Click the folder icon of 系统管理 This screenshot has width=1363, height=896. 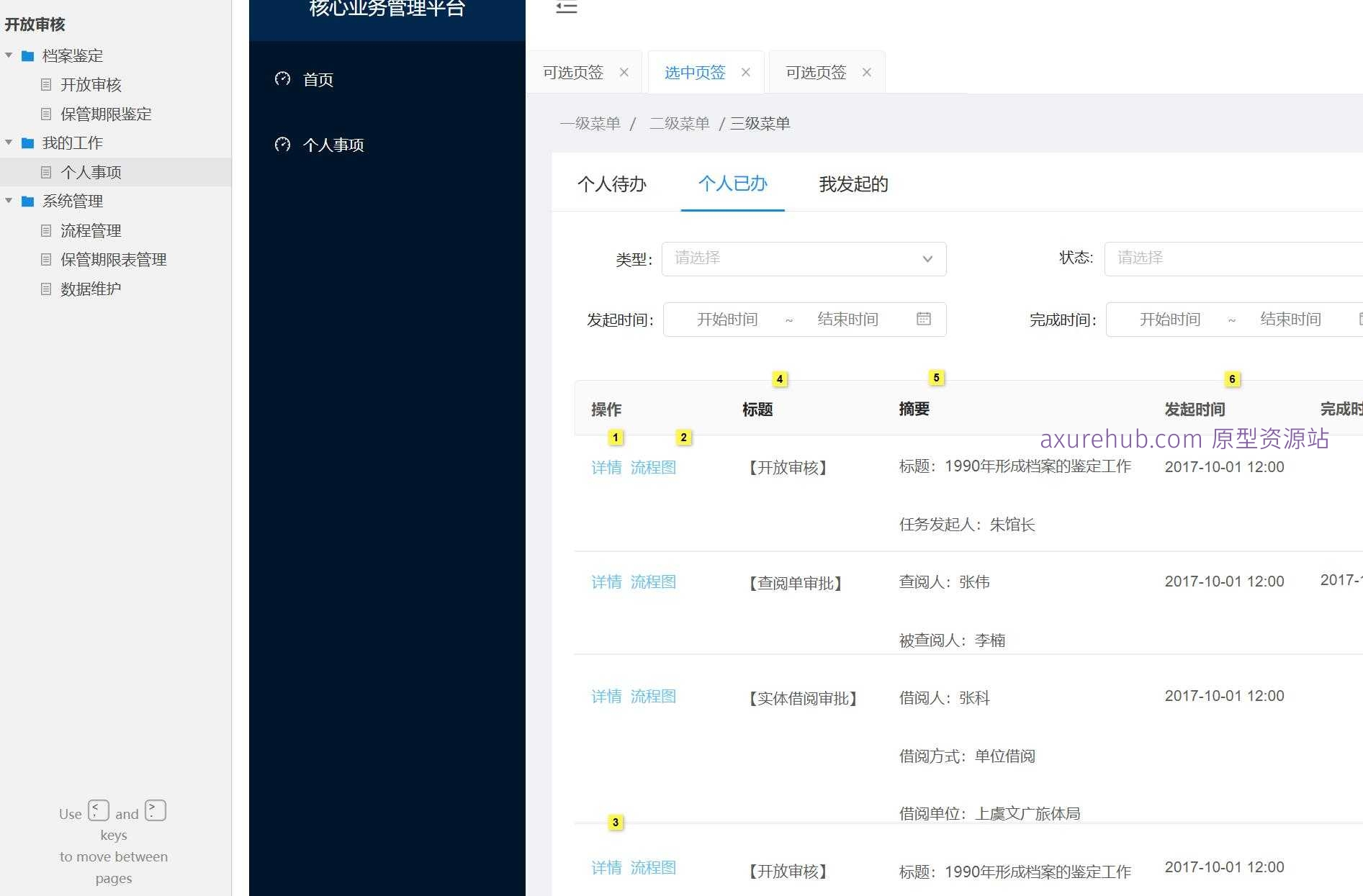tap(27, 202)
